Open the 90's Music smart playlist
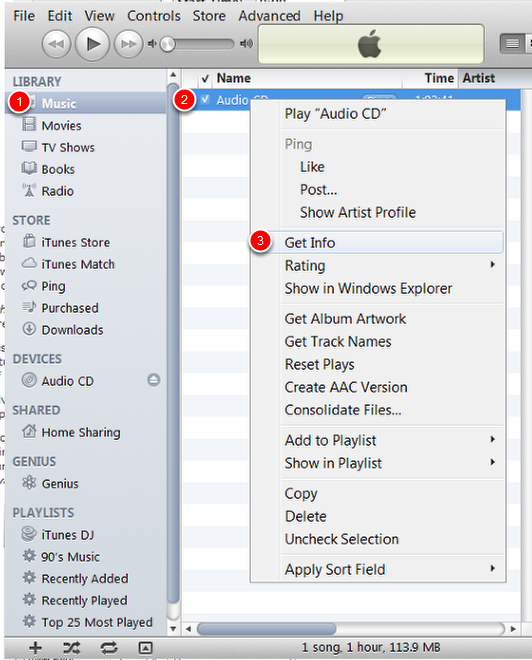This screenshot has height=660, width=532. pyautogui.click(x=70, y=557)
